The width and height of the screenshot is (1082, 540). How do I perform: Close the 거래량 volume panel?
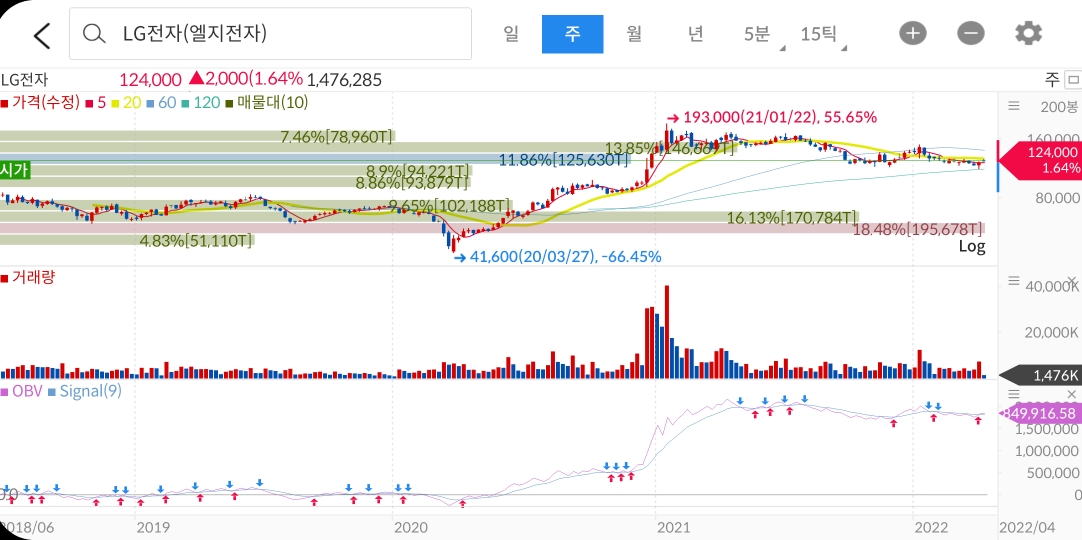(1071, 280)
